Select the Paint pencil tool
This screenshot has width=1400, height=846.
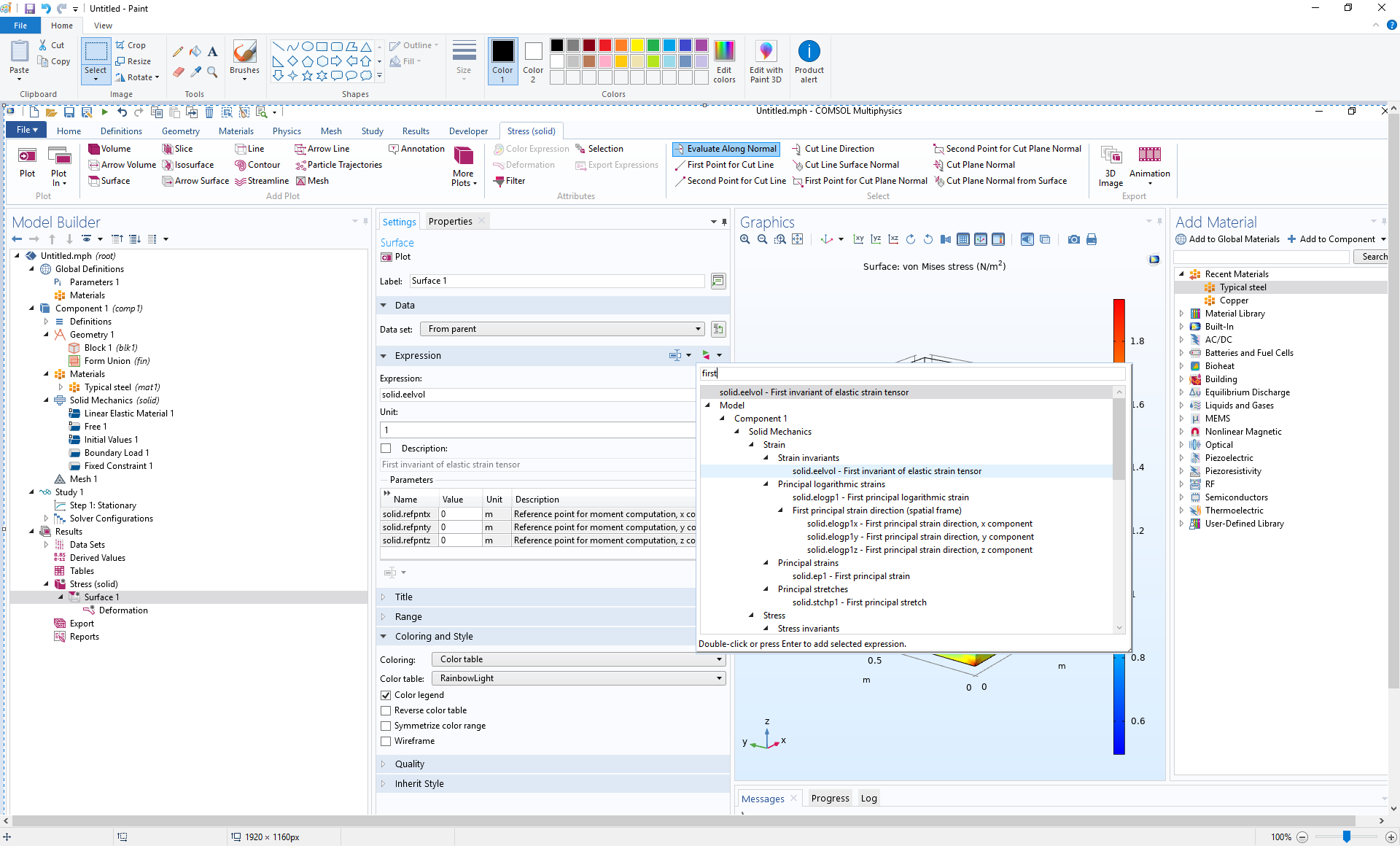click(178, 52)
